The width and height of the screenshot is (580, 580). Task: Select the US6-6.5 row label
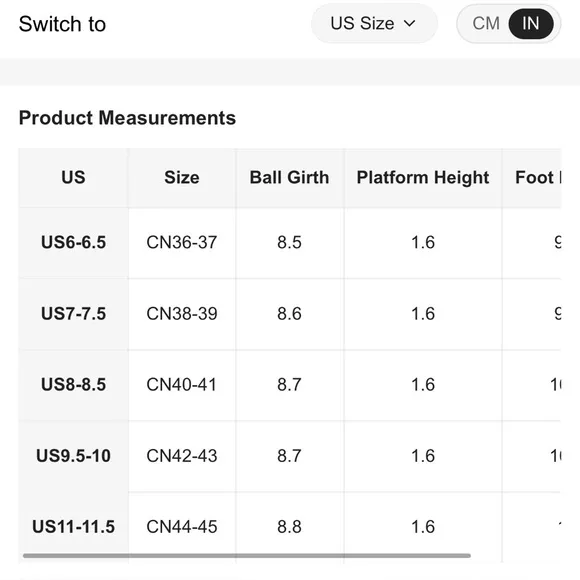pos(73,243)
